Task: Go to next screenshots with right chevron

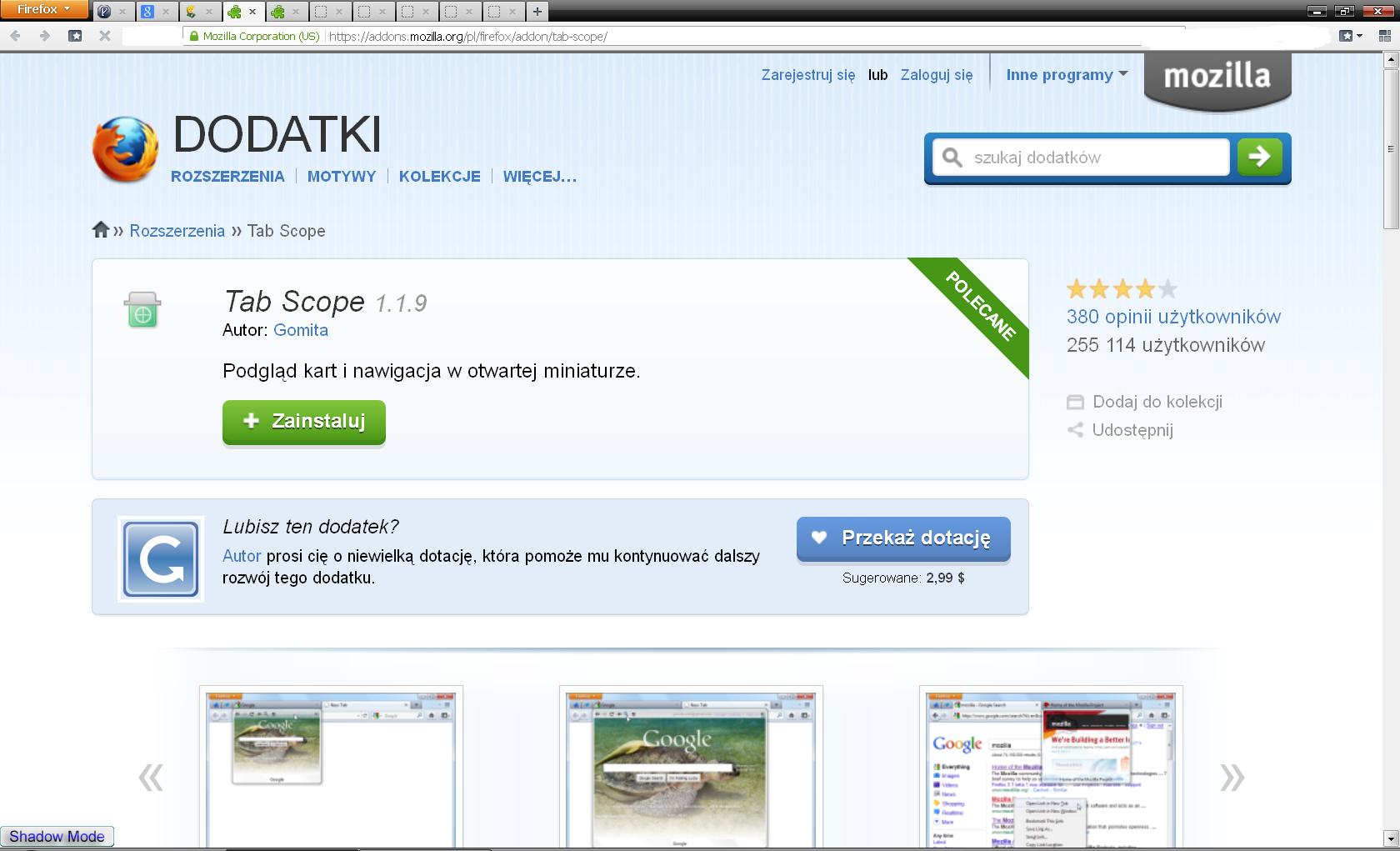Action: coord(1232,777)
